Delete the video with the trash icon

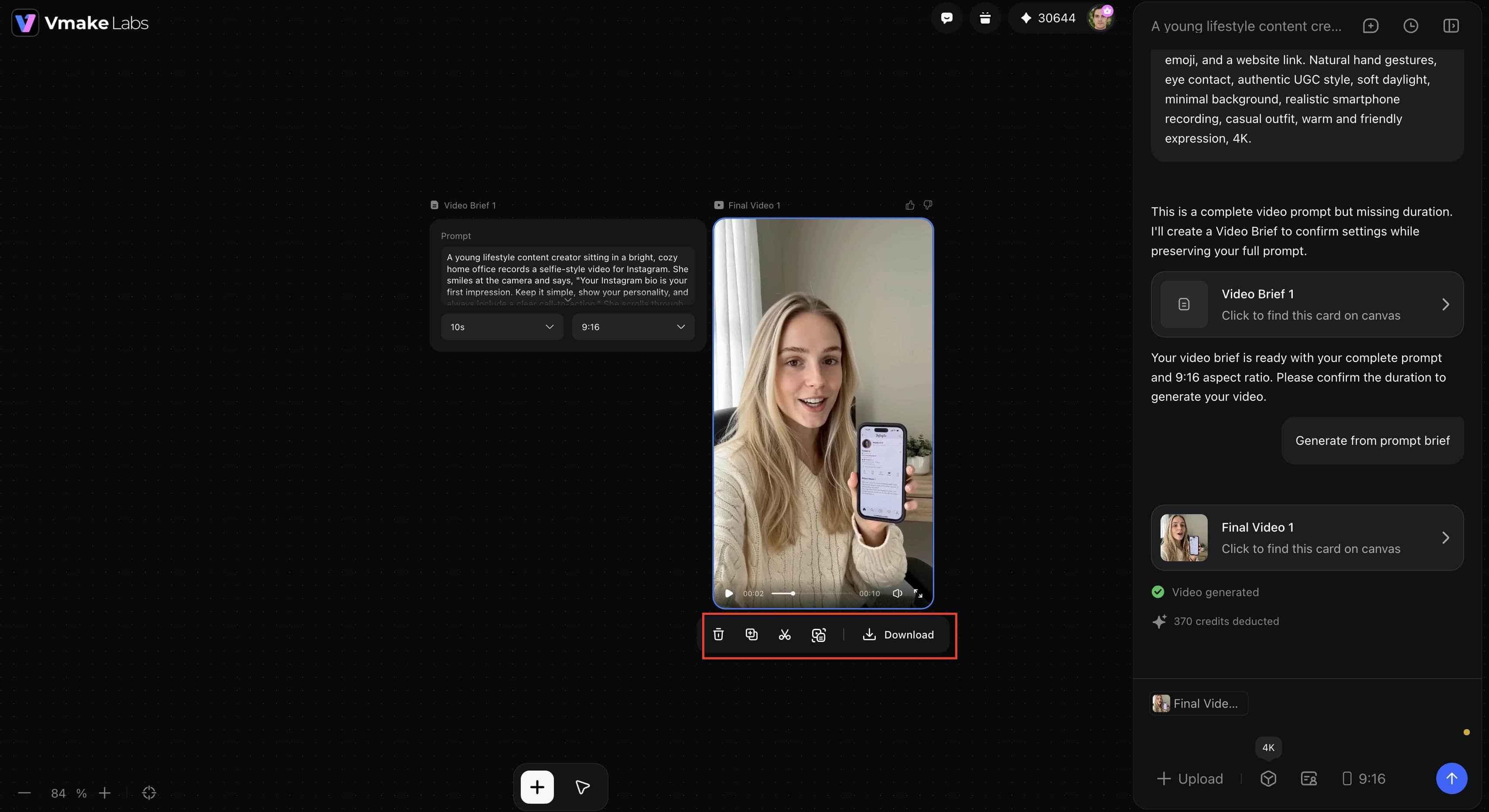pyautogui.click(x=718, y=635)
